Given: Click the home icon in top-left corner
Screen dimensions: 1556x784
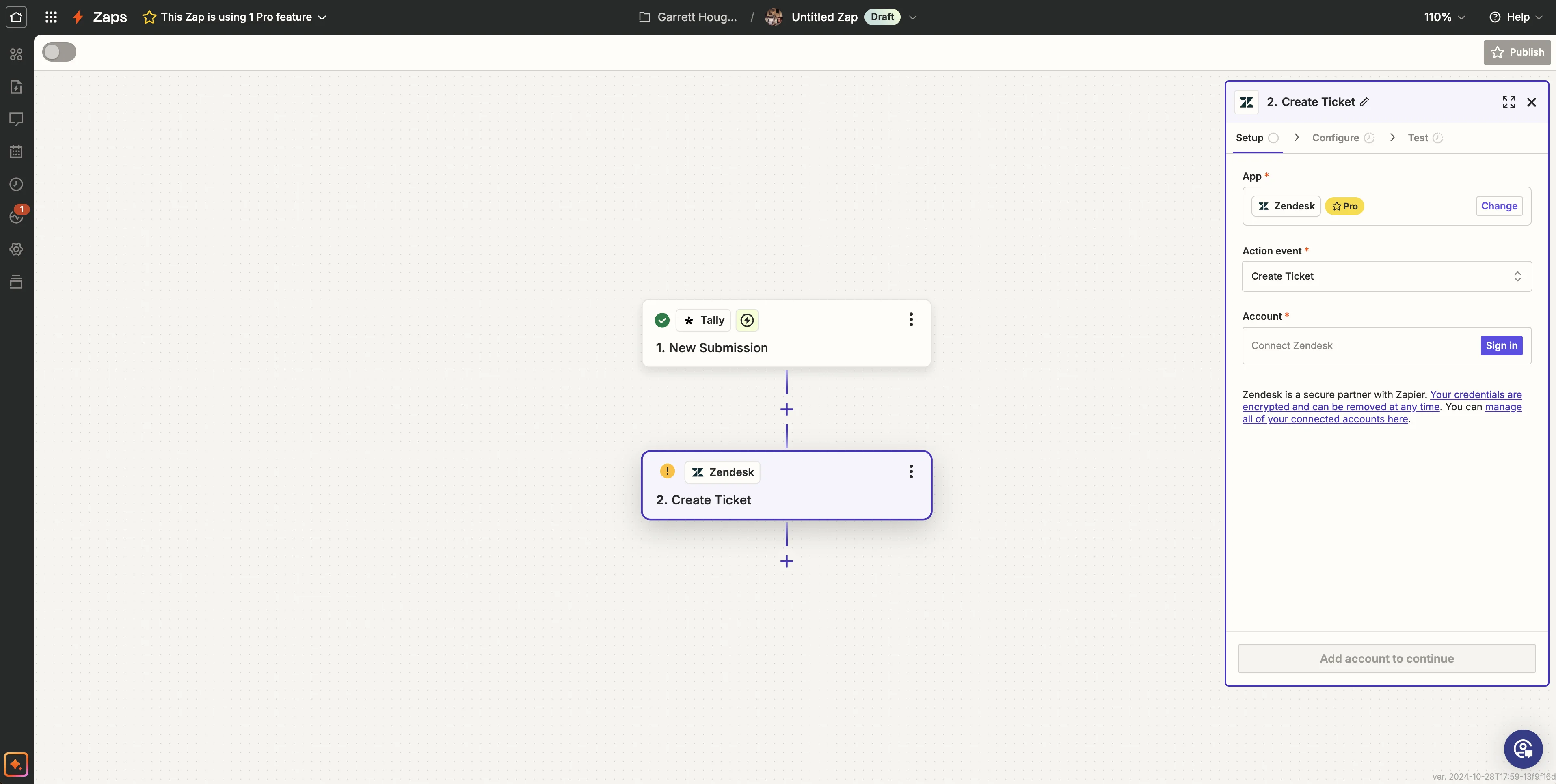Looking at the screenshot, I should [x=16, y=17].
